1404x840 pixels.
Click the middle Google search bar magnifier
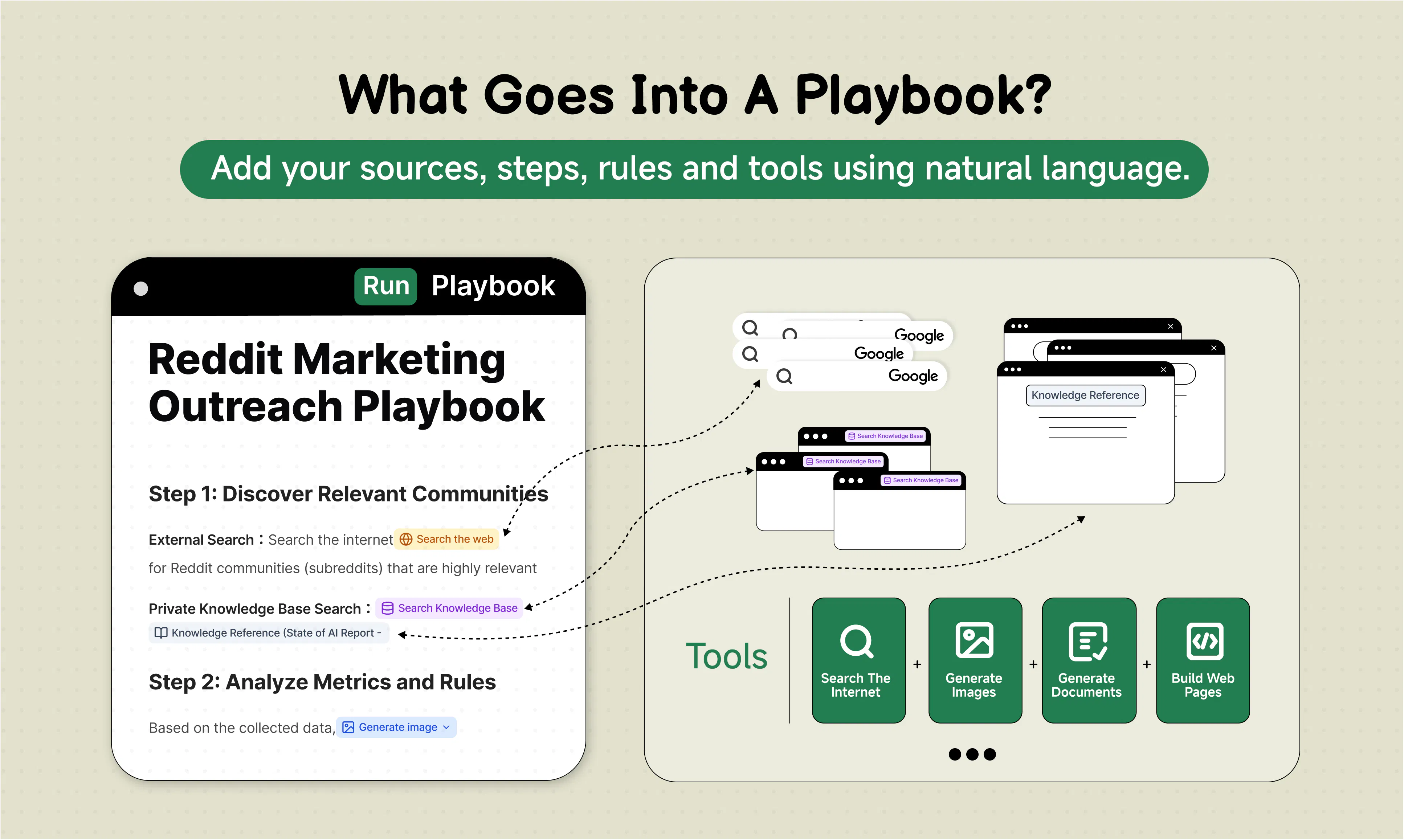point(750,355)
